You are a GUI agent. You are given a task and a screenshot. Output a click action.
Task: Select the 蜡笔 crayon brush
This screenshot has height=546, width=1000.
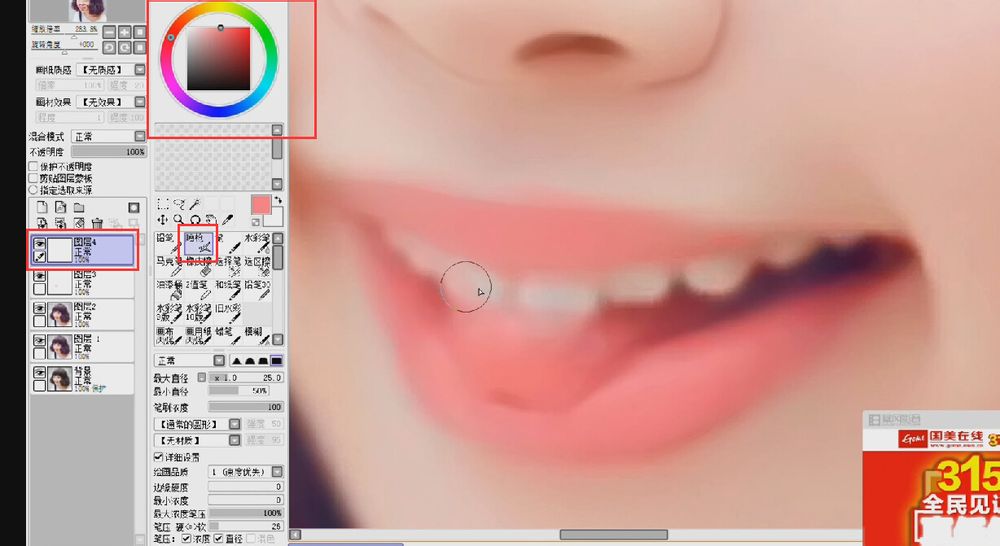(x=227, y=336)
